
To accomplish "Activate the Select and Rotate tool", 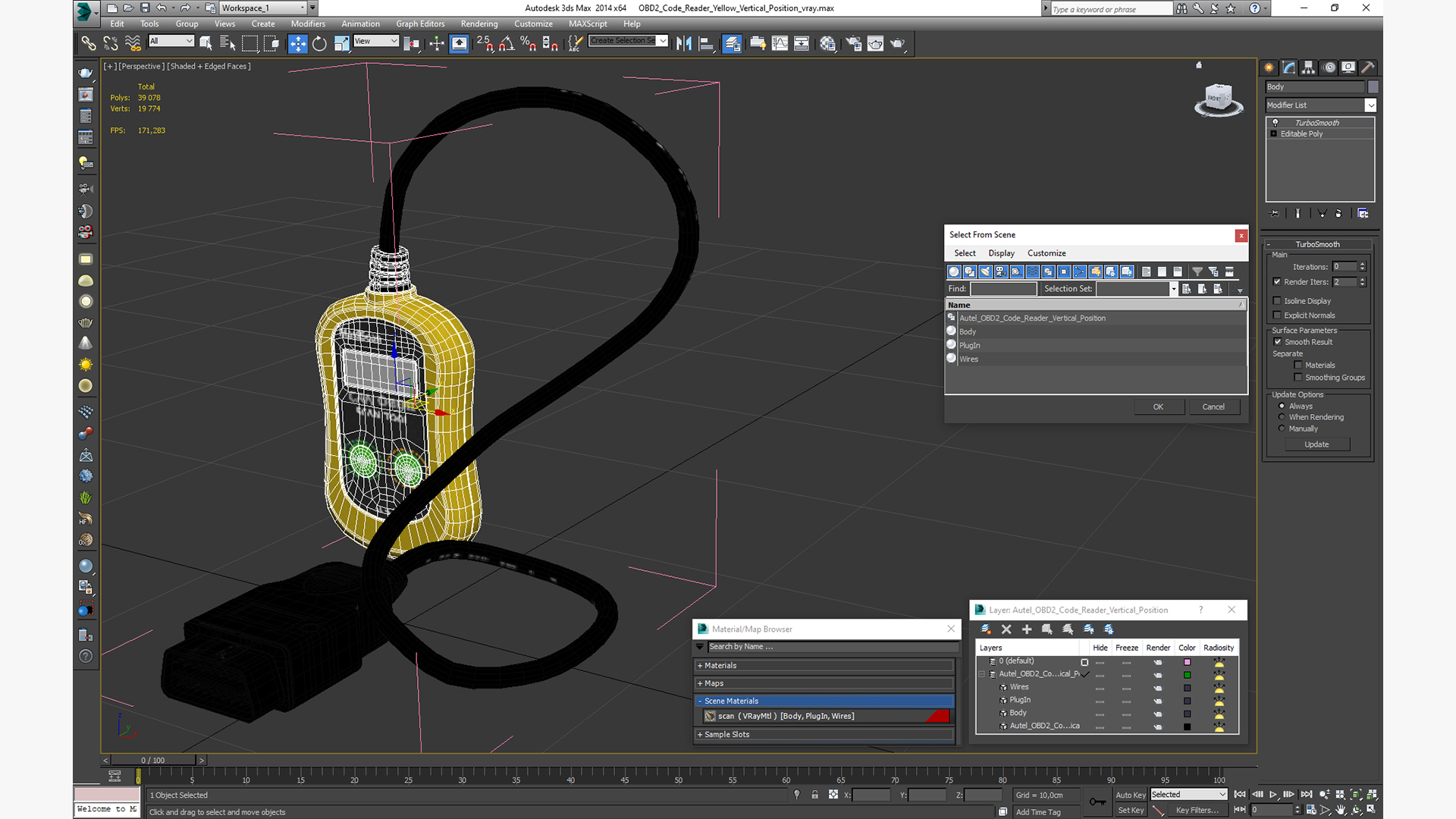I will pyautogui.click(x=319, y=44).
